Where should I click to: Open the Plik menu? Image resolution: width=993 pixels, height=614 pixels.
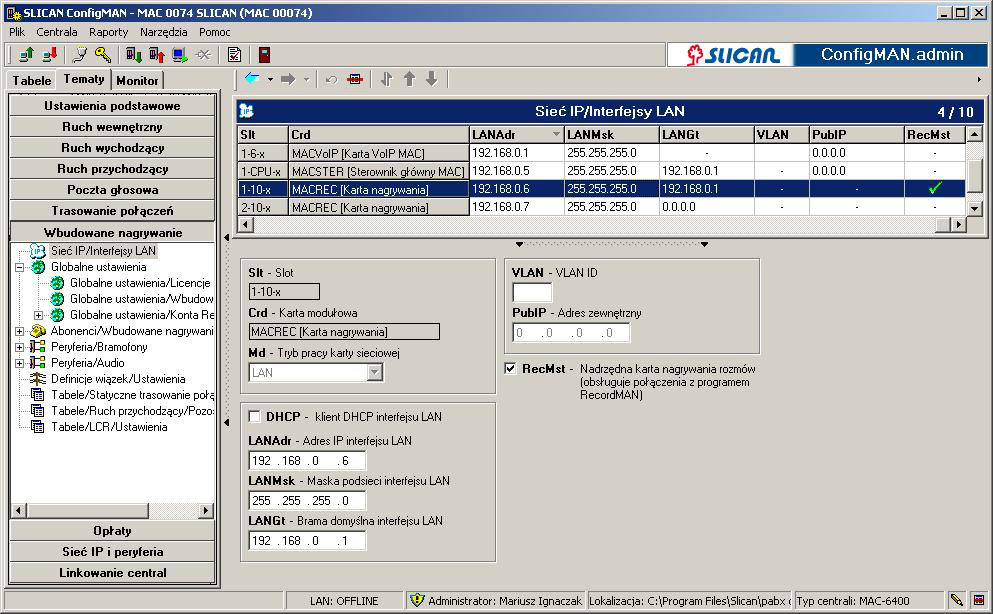click(x=17, y=32)
